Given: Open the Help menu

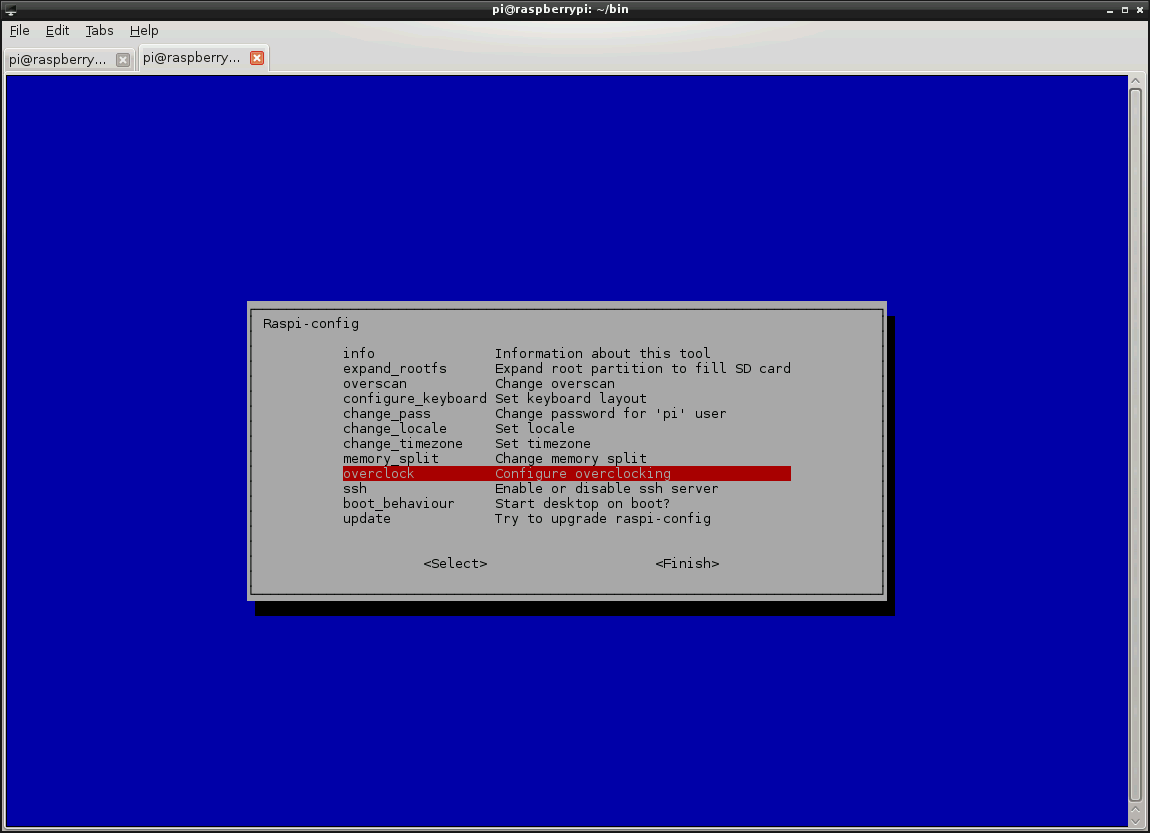Looking at the screenshot, I should [x=144, y=31].
